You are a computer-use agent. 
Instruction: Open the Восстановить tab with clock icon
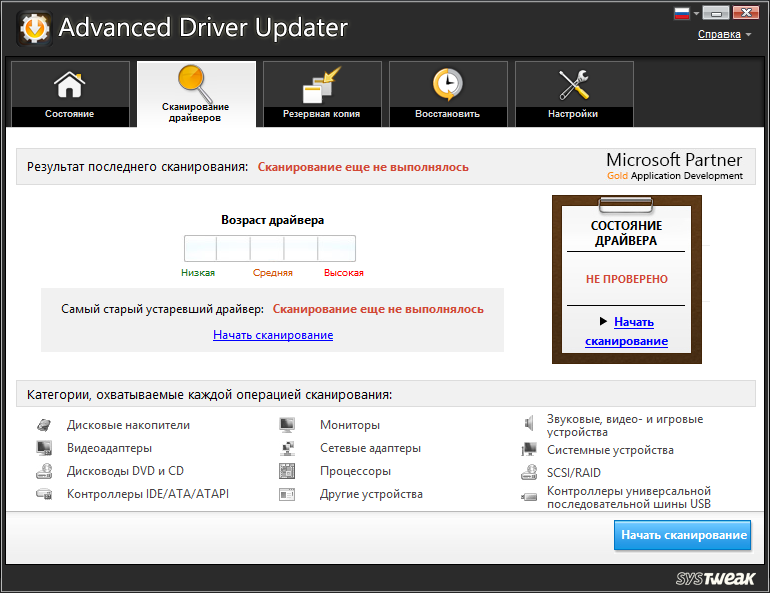point(447,94)
